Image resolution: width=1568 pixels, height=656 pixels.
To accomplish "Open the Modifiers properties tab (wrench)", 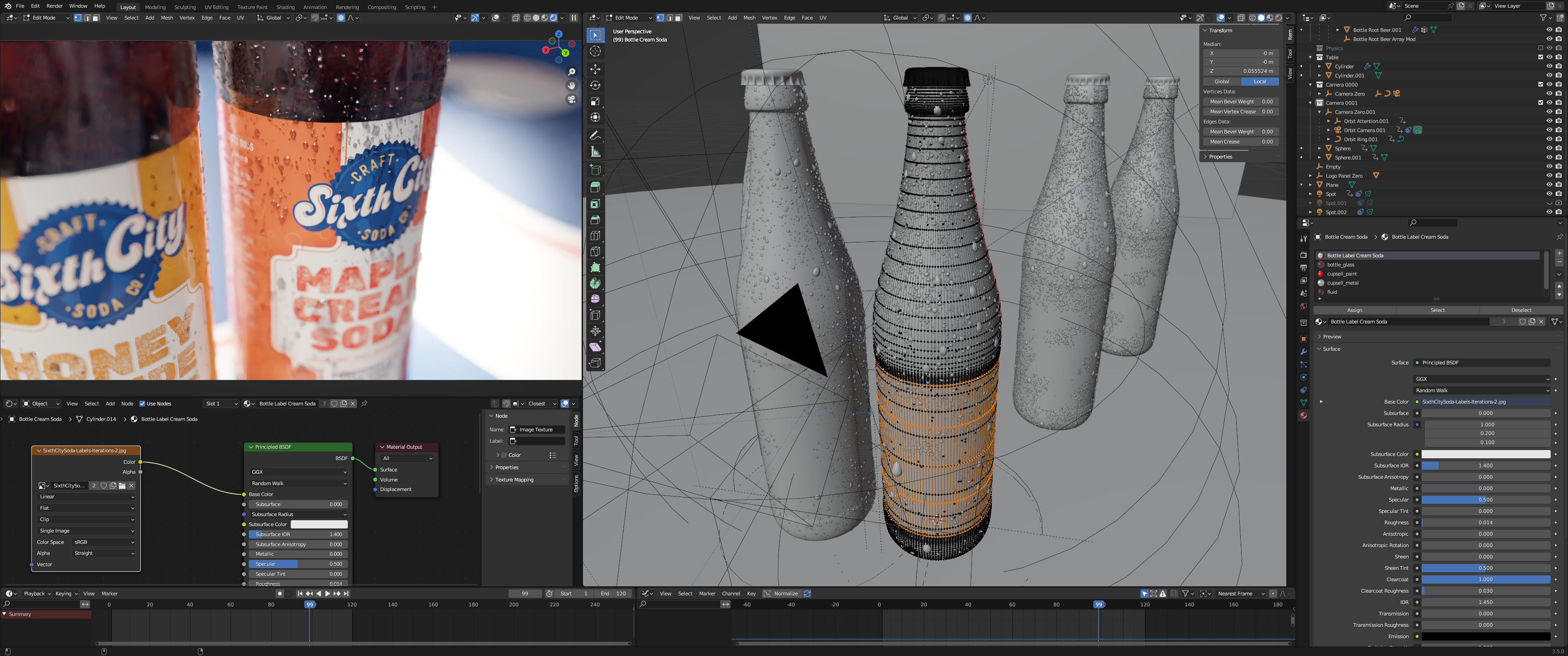I will pos(1303,352).
